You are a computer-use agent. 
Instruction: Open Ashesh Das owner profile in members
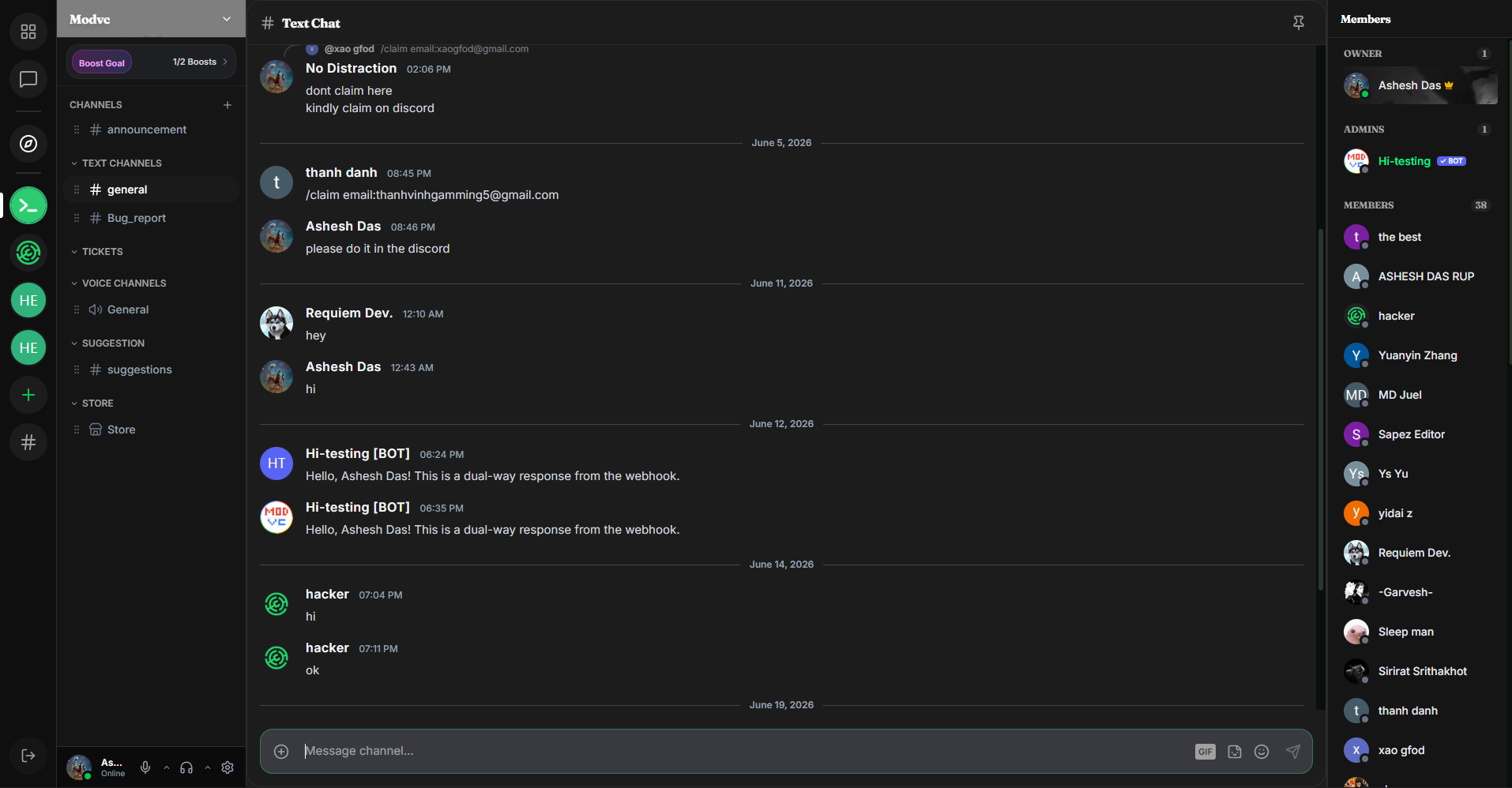click(x=1420, y=85)
